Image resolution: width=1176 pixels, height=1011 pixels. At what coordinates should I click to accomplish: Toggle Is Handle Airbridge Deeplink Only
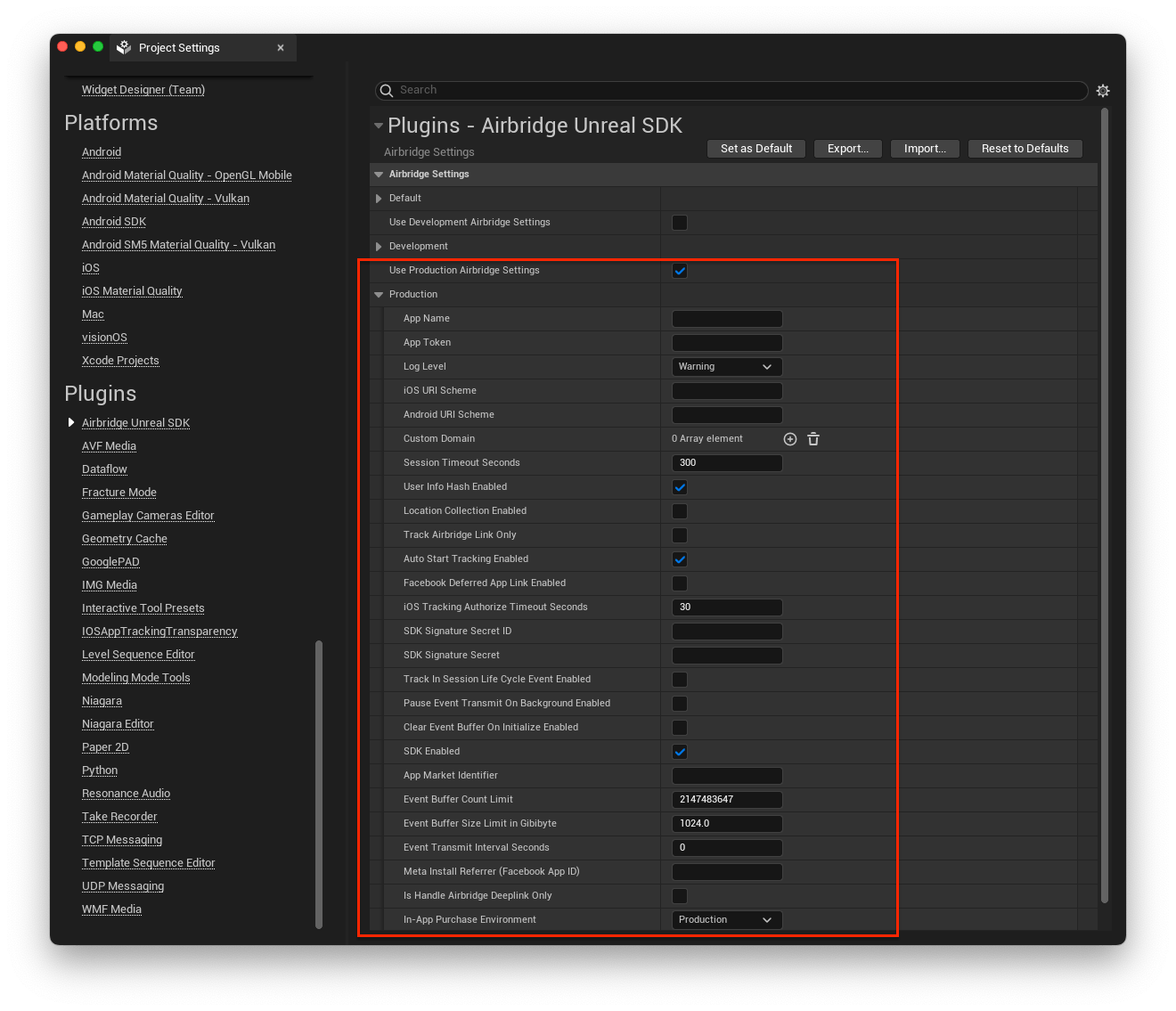point(680,896)
